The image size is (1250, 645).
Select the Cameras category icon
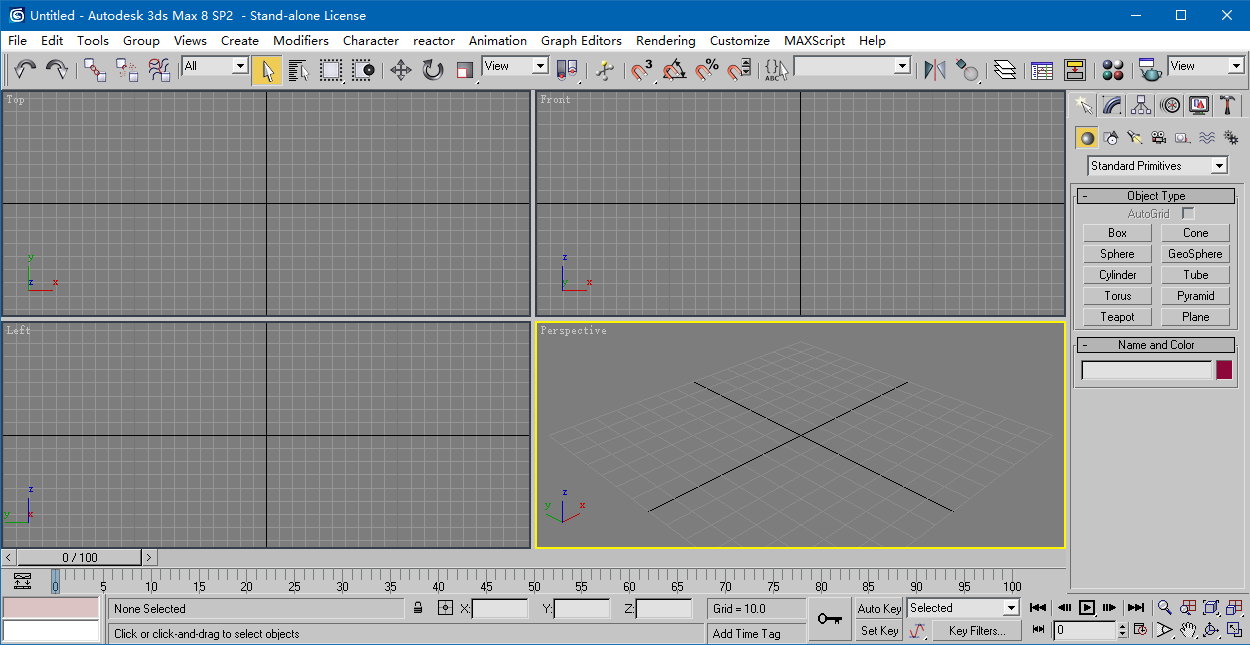pos(1159,138)
